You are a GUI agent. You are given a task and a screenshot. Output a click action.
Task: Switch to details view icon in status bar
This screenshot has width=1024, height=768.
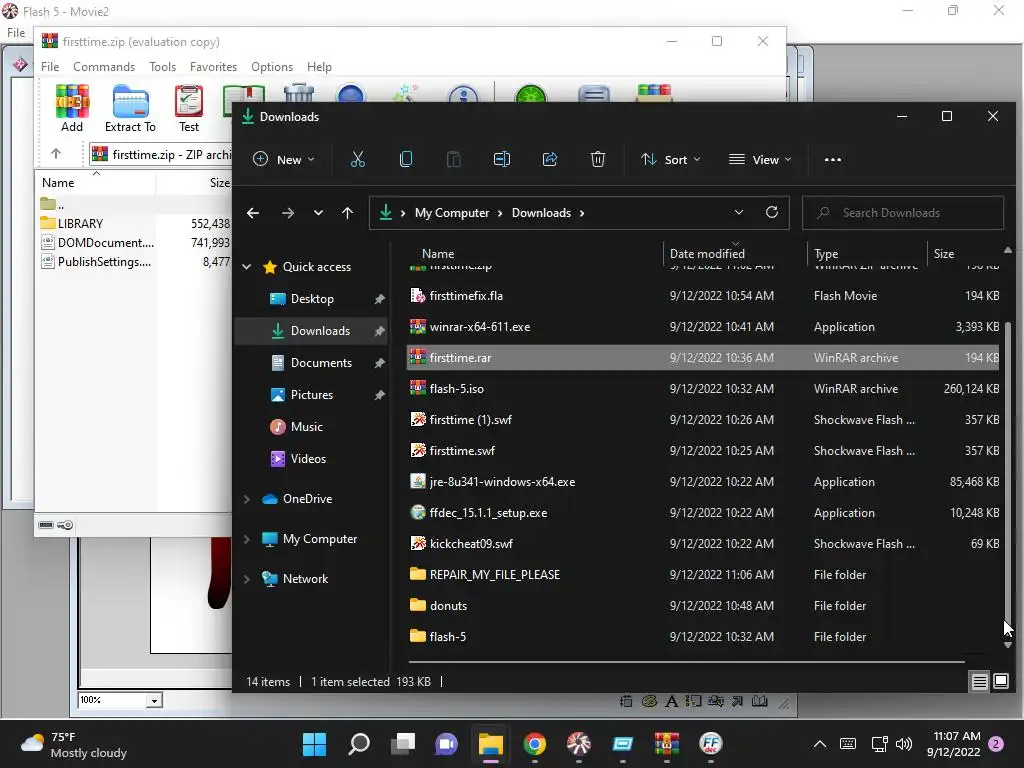(x=979, y=682)
